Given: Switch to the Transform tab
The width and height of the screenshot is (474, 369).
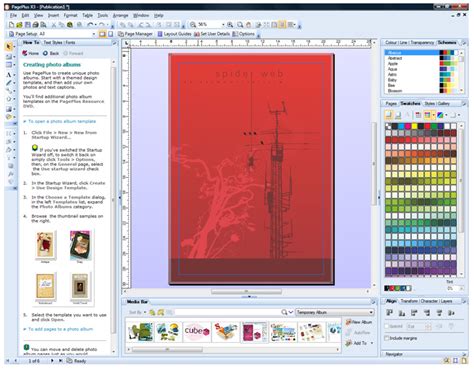Looking at the screenshot, I should click(409, 301).
